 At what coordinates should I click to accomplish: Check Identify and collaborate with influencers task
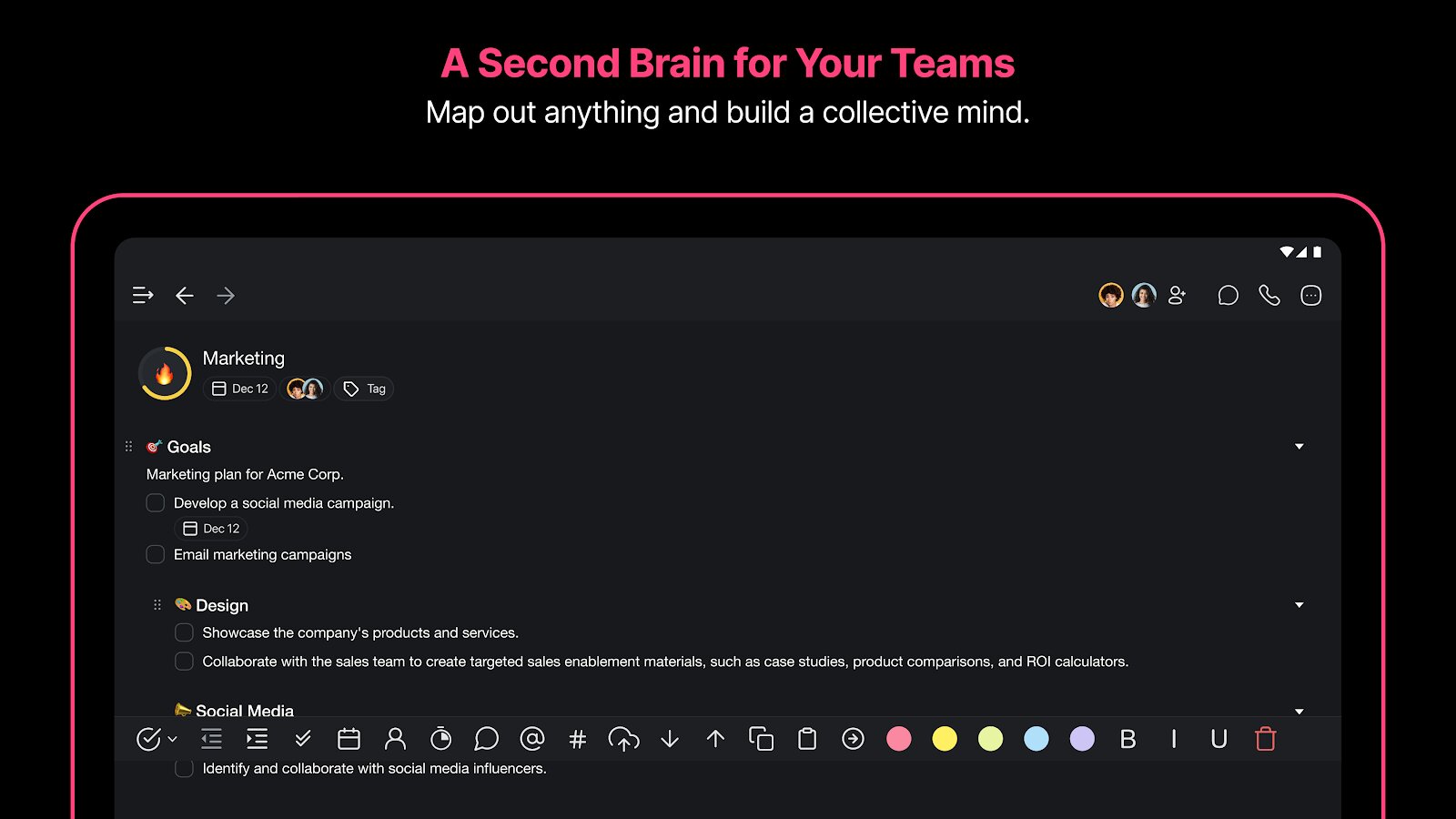coord(184,768)
